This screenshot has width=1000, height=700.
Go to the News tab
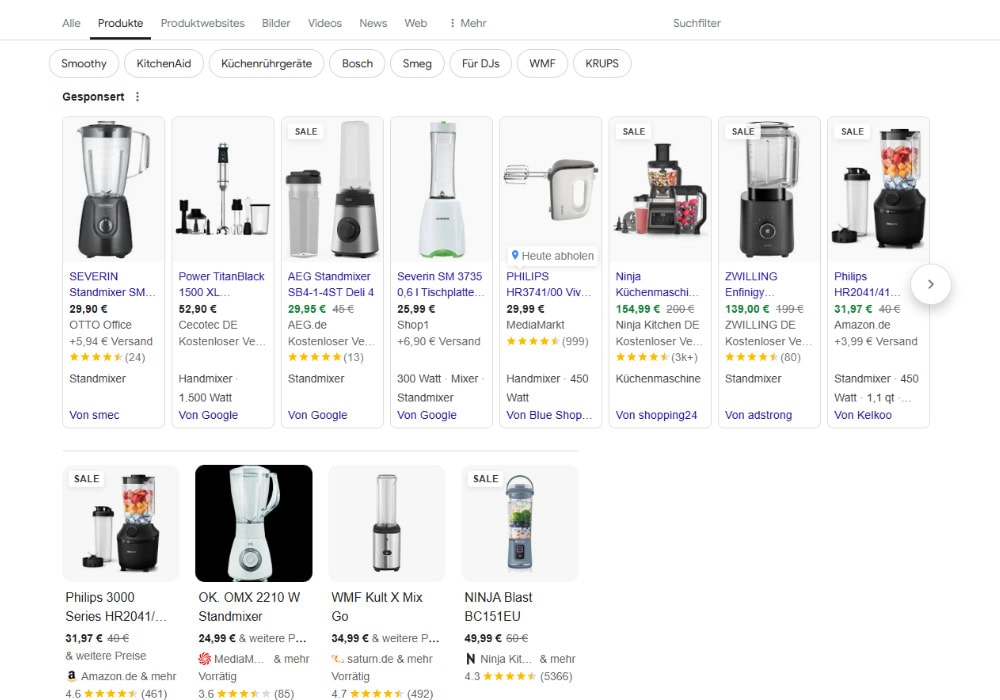click(373, 23)
